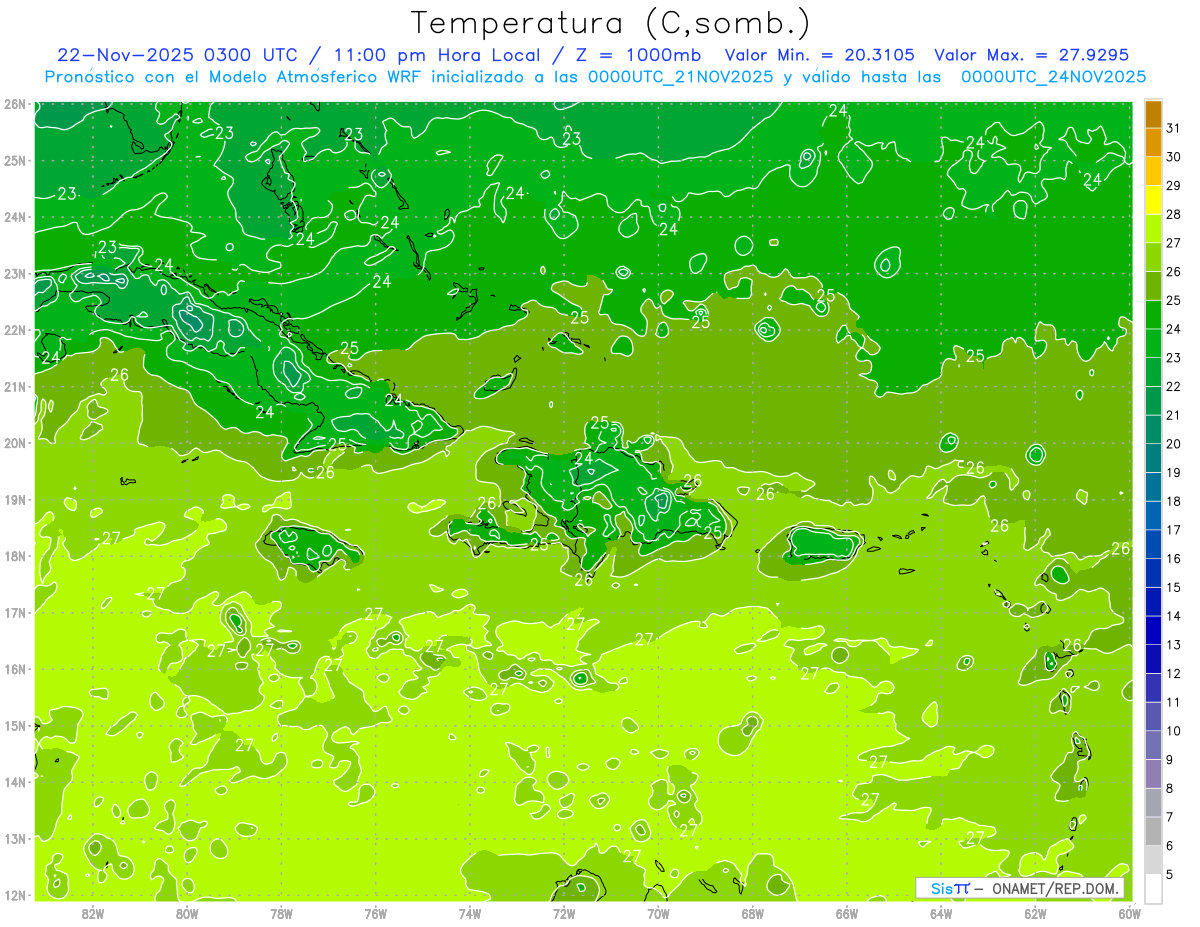
Task: Click the "70W" longitude axis label
Action: click(658, 913)
